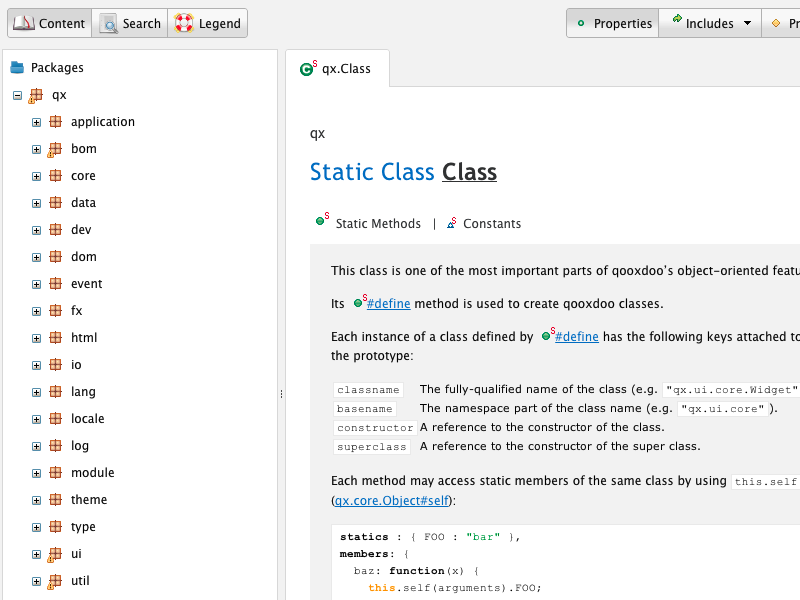Select the event package in tree
The height and width of the screenshot is (600, 800).
click(x=86, y=284)
